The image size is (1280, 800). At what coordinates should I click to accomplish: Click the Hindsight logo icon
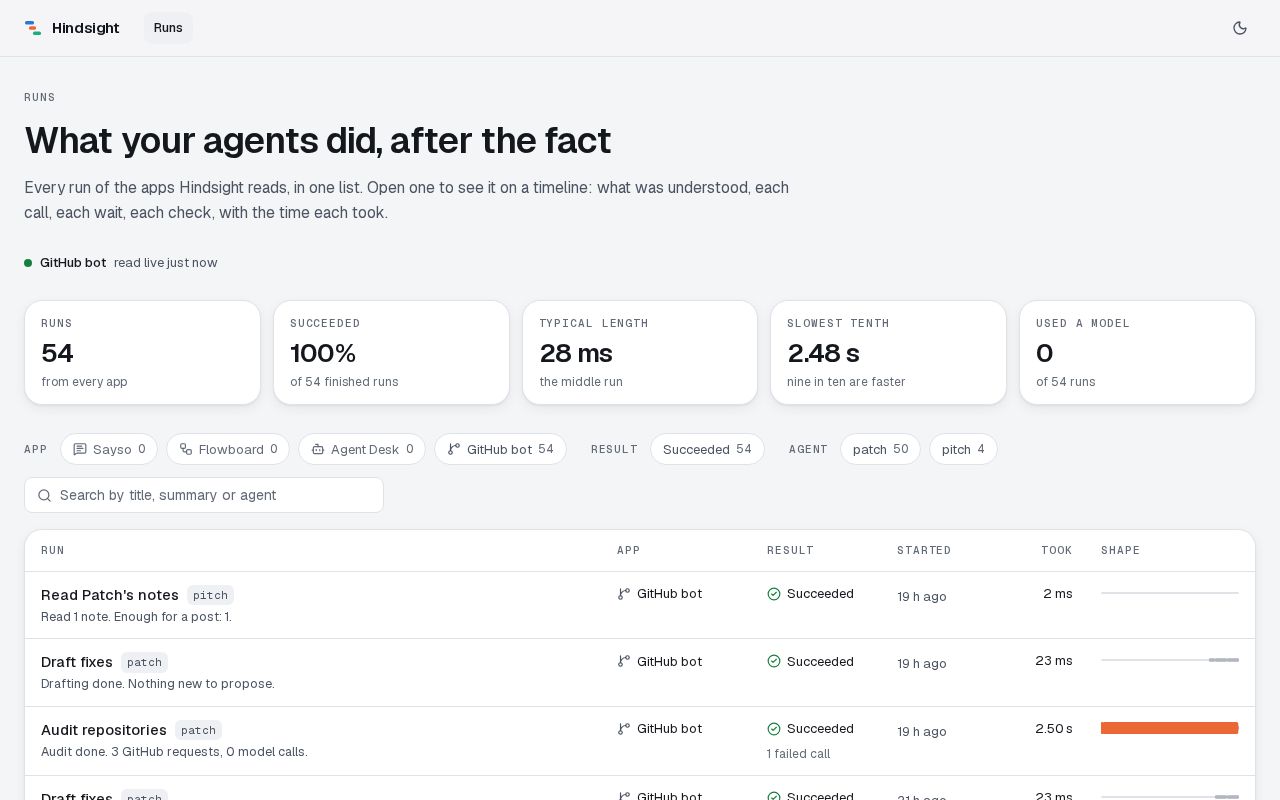tap(33, 28)
